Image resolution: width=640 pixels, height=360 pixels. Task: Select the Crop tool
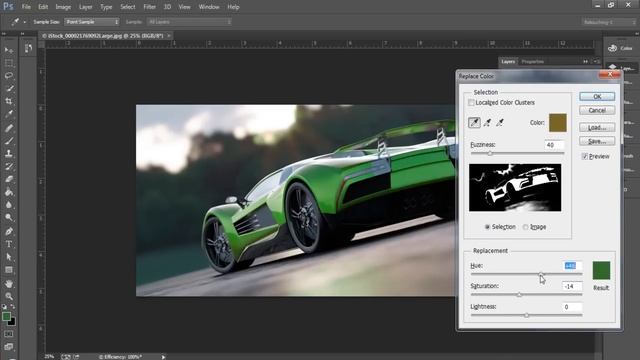coord(9,101)
